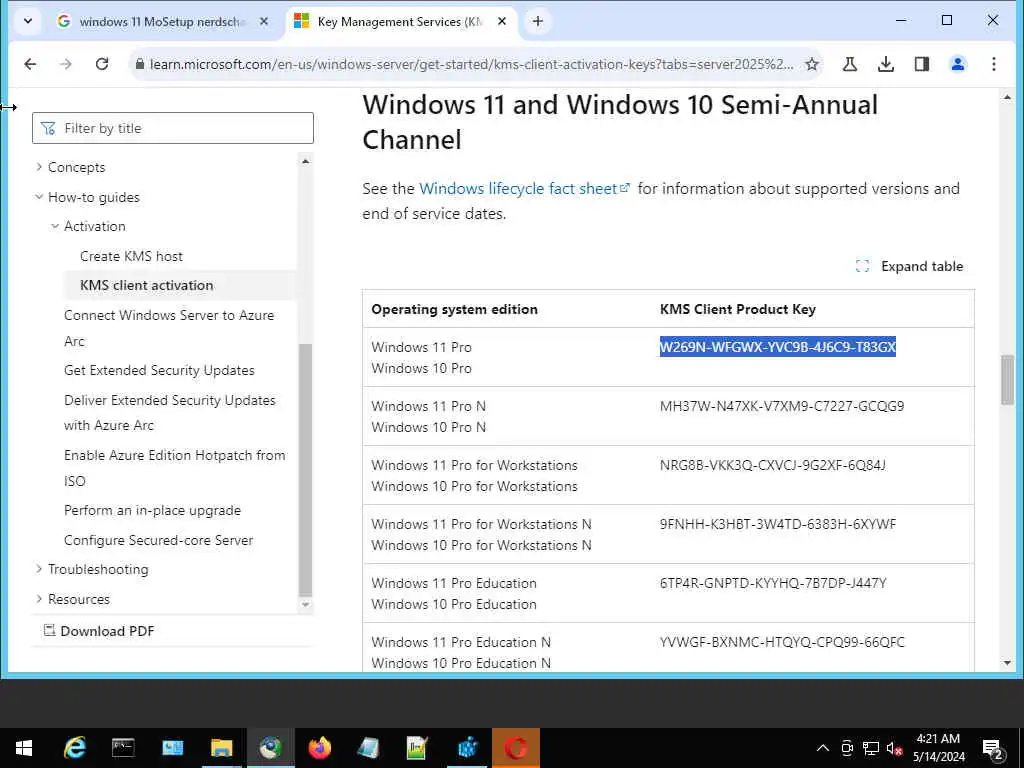Open KMS client activation article

146,285
